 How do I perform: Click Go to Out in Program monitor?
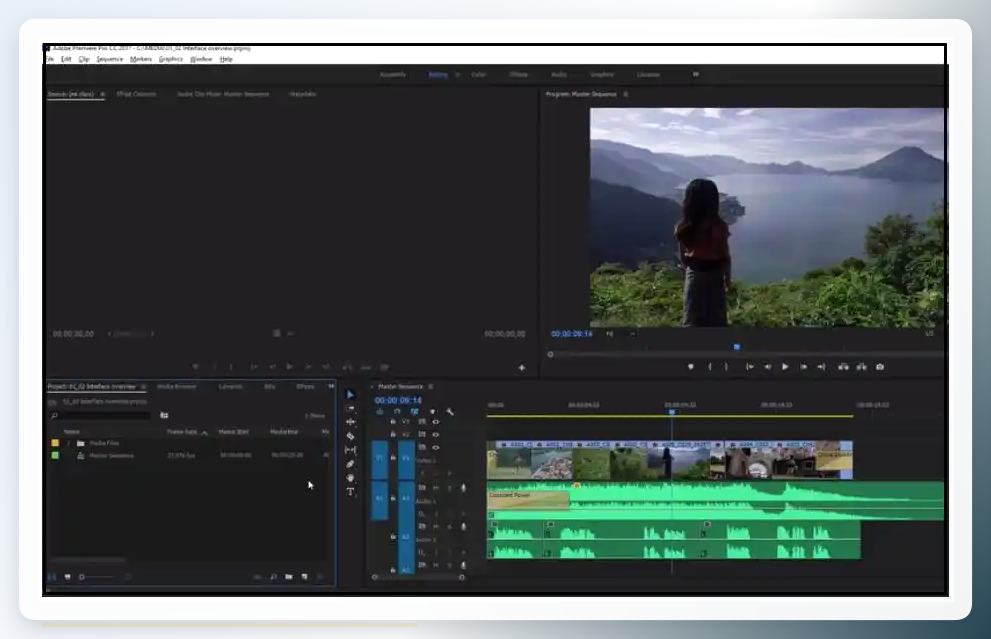[821, 367]
